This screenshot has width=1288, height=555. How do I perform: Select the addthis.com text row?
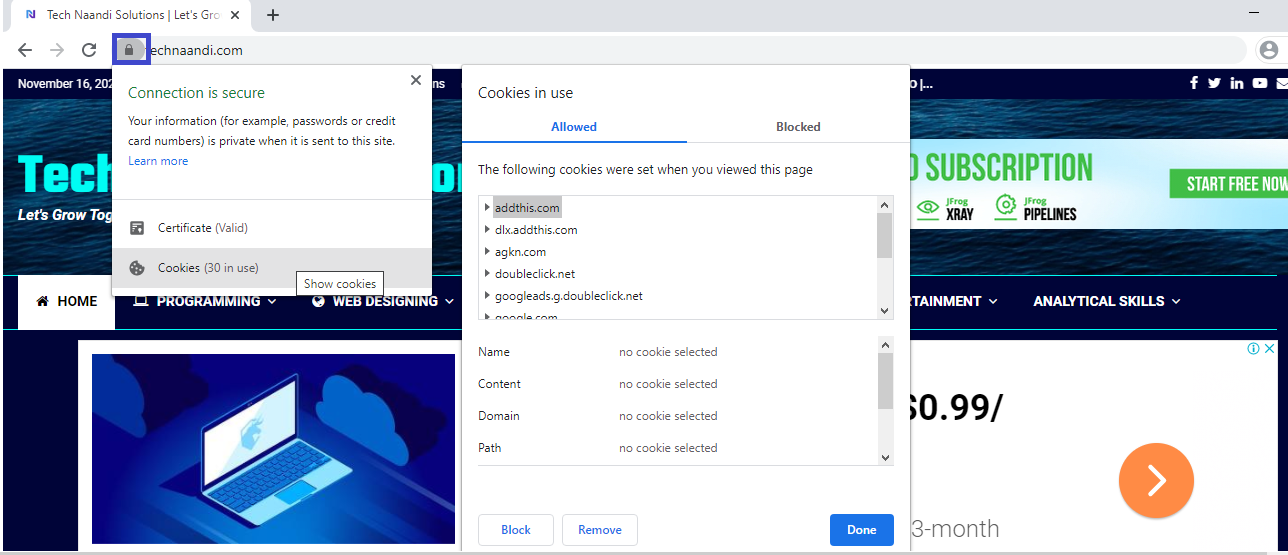pos(527,207)
